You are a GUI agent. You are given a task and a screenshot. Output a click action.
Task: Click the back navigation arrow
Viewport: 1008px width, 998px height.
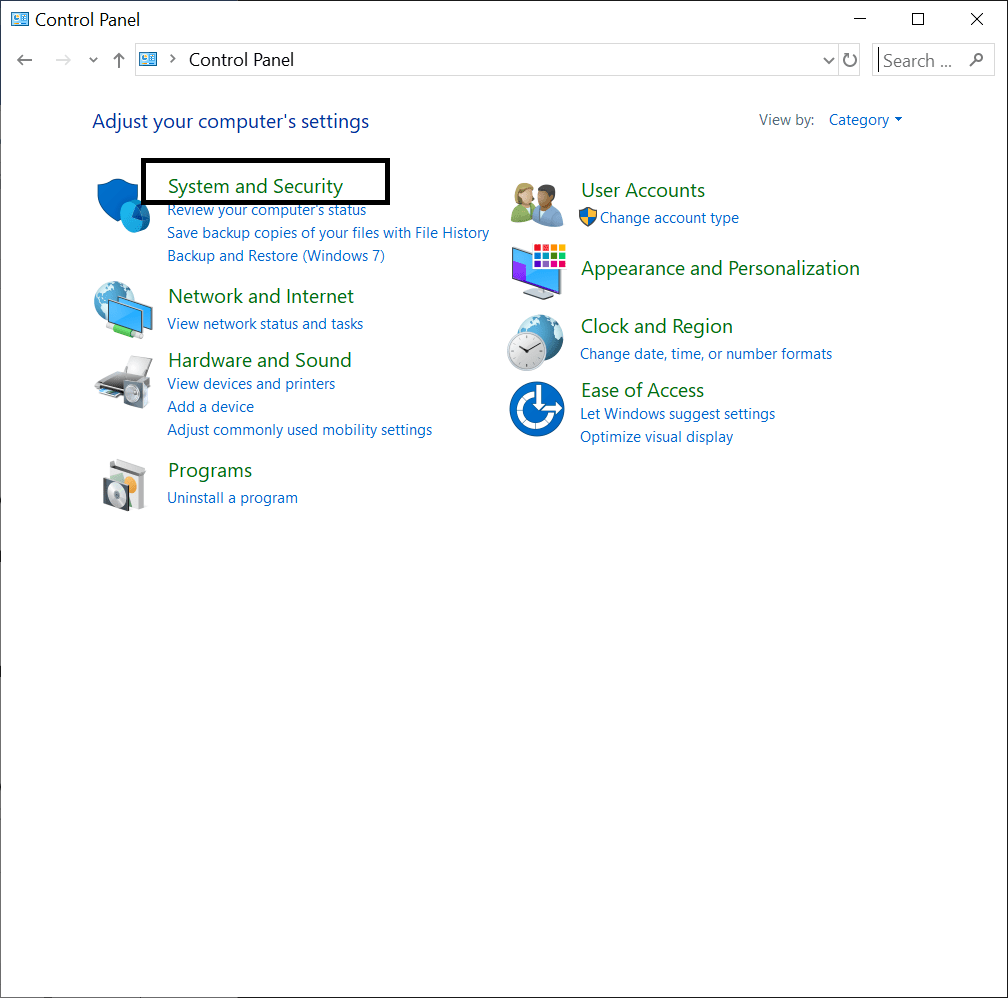(x=24, y=60)
